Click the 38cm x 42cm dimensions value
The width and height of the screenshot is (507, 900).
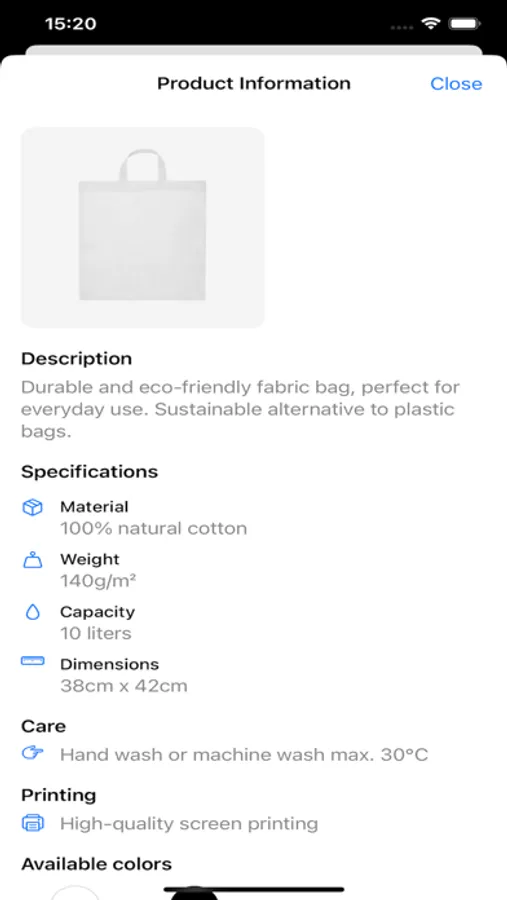[x=123, y=686]
